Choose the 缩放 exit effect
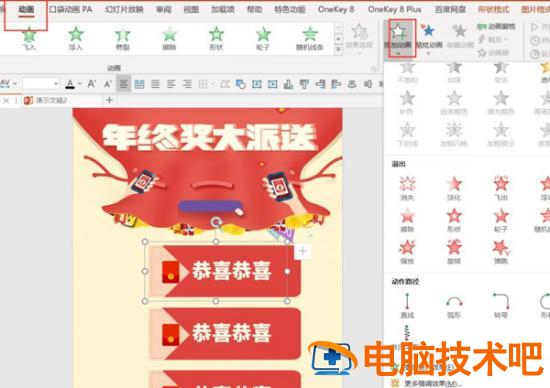Viewport: 550px width, 388px height. pyautogui.click(x=407, y=252)
